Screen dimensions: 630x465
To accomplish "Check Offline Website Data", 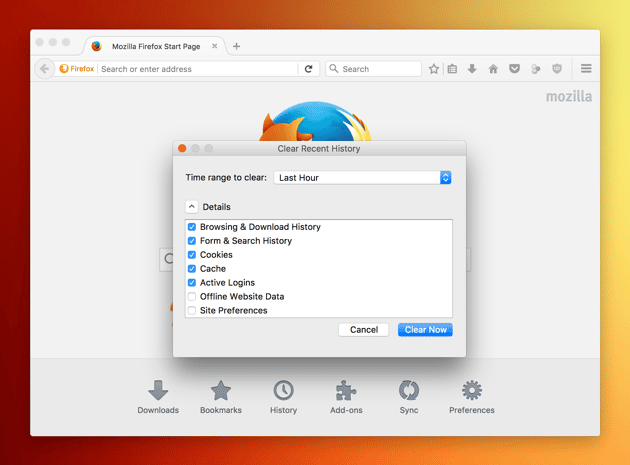I will click(x=192, y=297).
